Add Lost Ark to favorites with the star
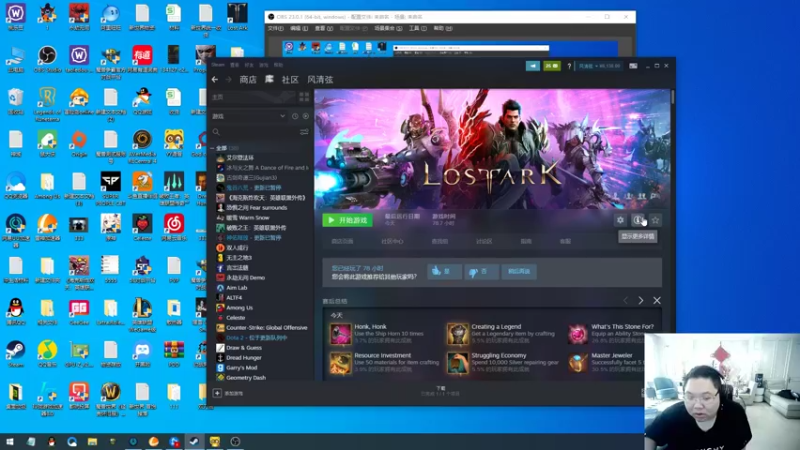Screen dimensions: 800x450 pyautogui.click(x=656, y=220)
